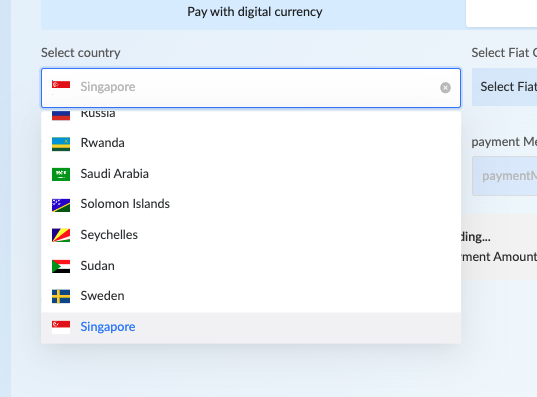Screen dimensions: 537x397
Task: Click the Singapore flag in the dropdown list
Action: (x=61, y=327)
